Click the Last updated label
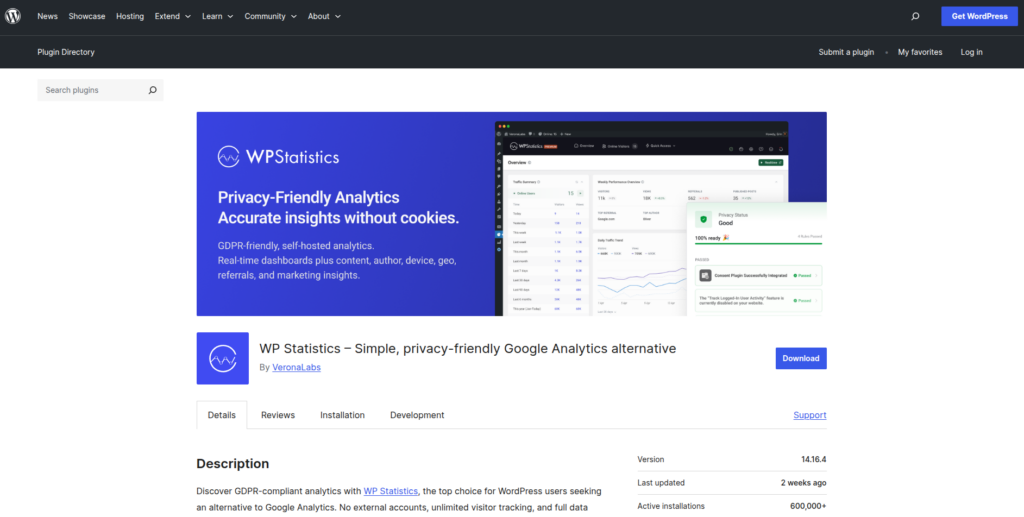This screenshot has width=1024, height=517. point(661,483)
